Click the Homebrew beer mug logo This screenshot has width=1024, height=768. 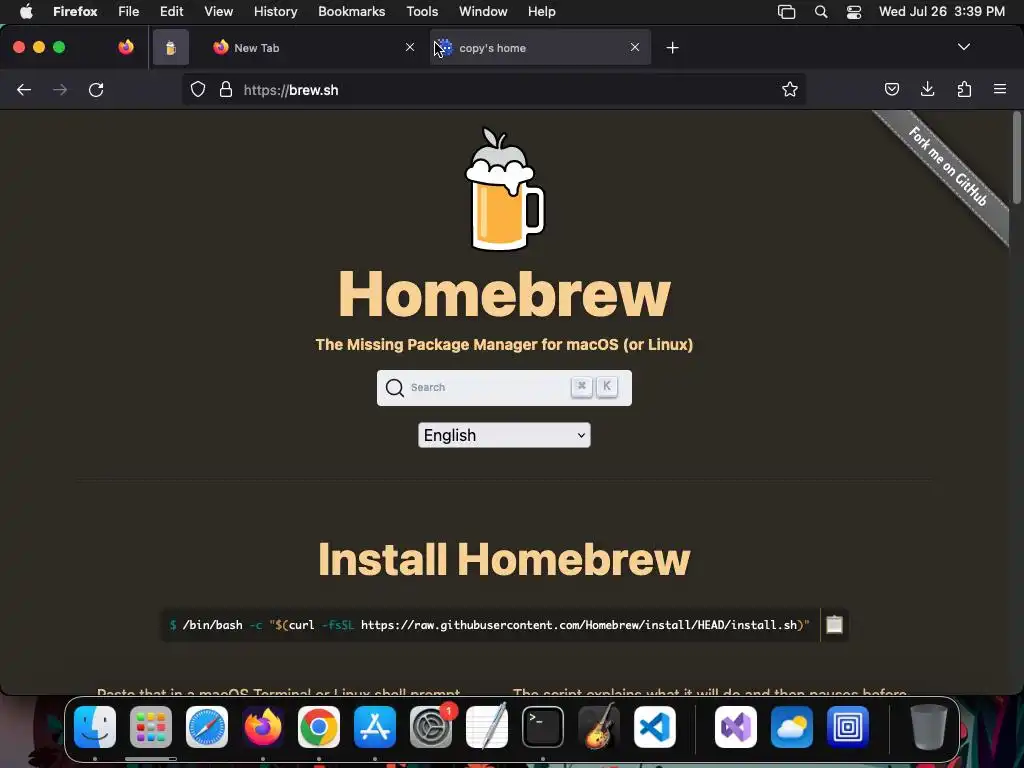pyautogui.click(x=504, y=189)
